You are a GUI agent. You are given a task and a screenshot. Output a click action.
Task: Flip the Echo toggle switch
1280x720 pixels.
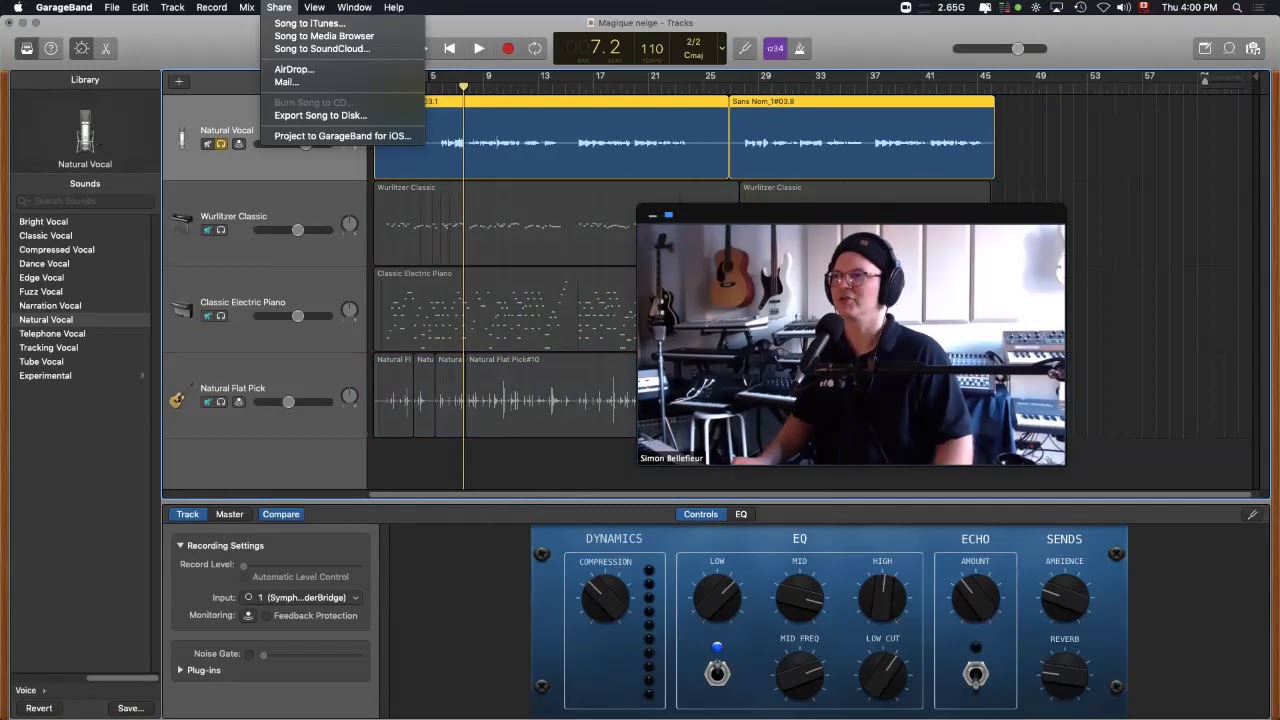coord(975,673)
